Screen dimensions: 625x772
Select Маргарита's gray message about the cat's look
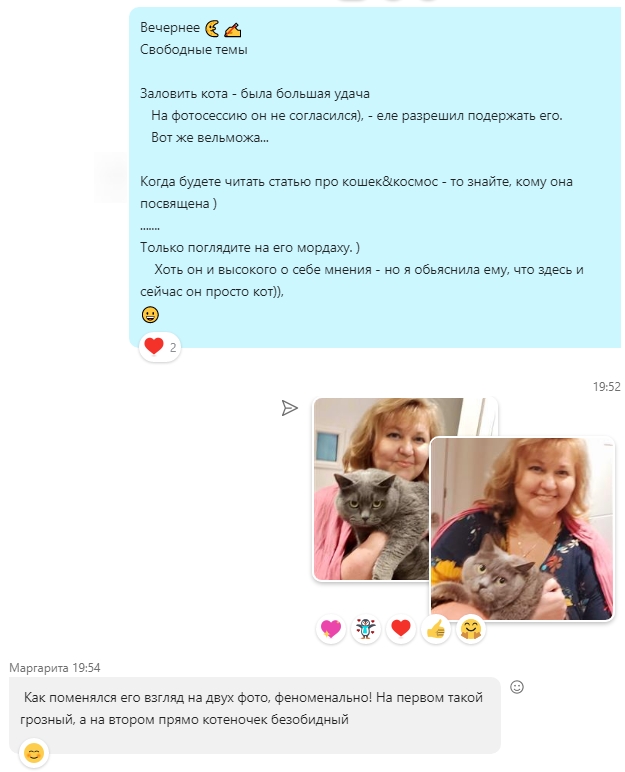[x=255, y=715]
